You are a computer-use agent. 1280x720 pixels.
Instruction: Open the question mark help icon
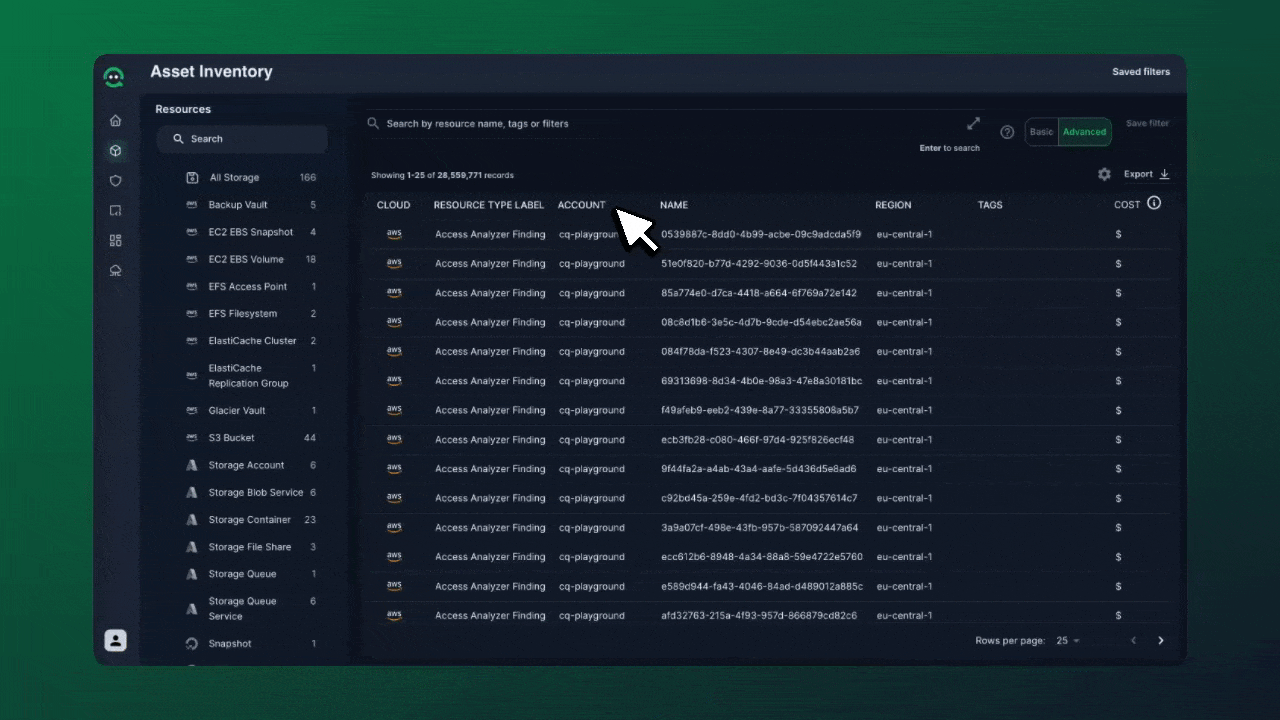click(x=1007, y=132)
